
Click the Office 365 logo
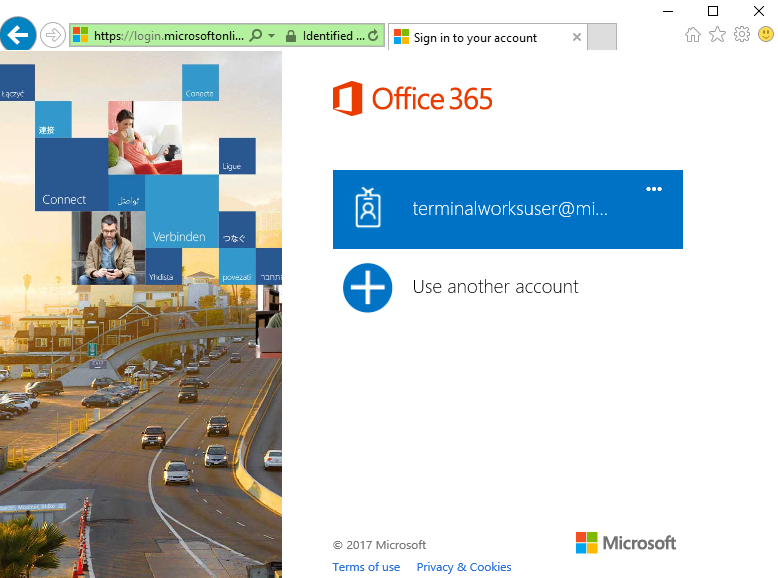pyautogui.click(x=413, y=98)
